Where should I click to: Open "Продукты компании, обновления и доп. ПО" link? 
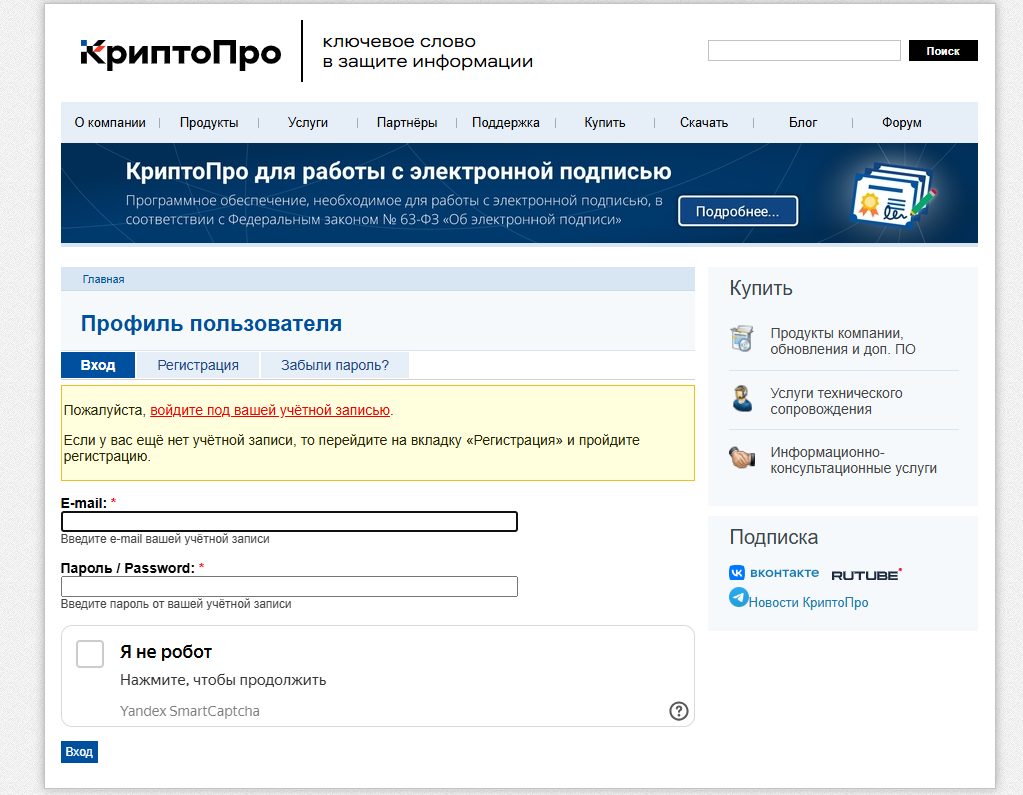(x=842, y=341)
